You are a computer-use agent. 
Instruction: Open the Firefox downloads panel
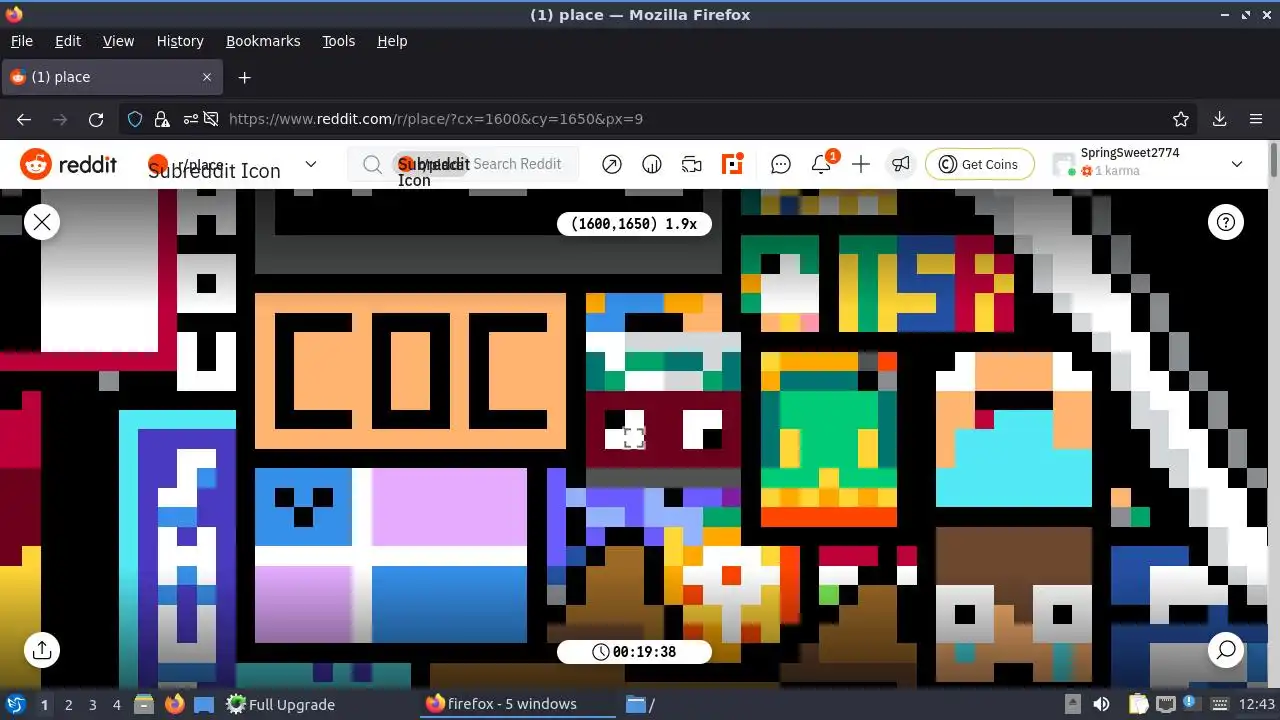pyautogui.click(x=1219, y=119)
